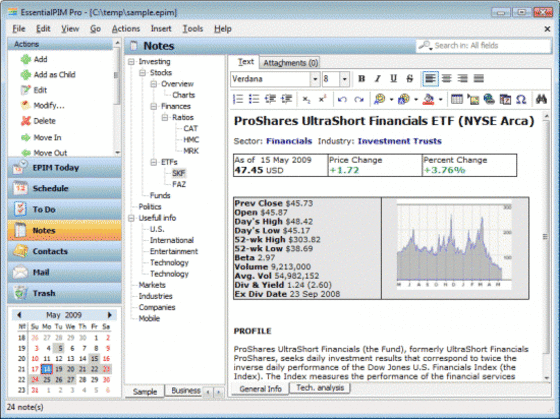560x419 pixels.
Task: Insert date and time stamp
Action: tap(505, 99)
